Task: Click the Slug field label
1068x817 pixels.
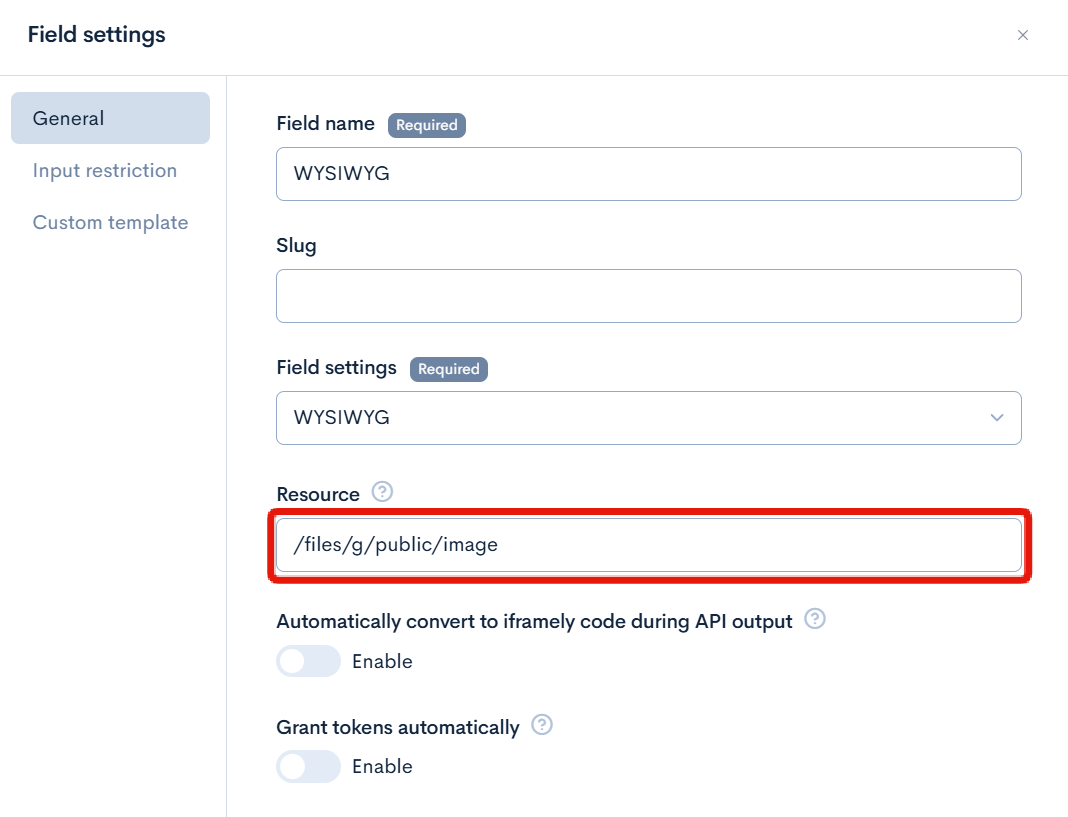Action: (296, 246)
